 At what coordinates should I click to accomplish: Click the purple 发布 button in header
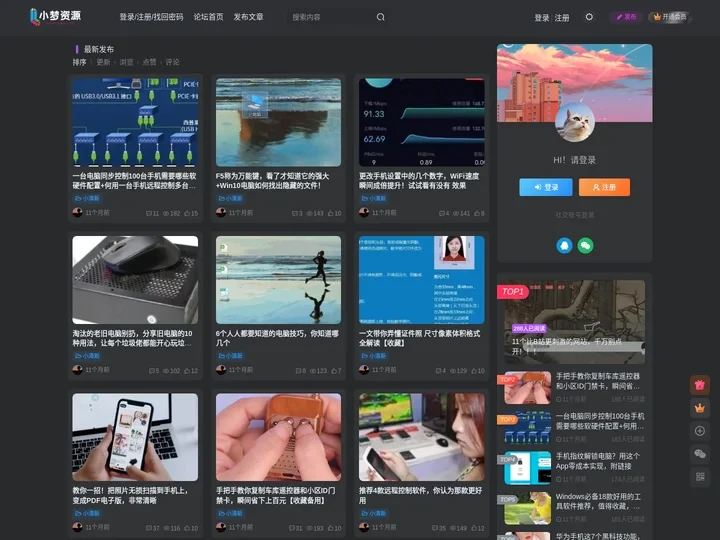click(626, 17)
